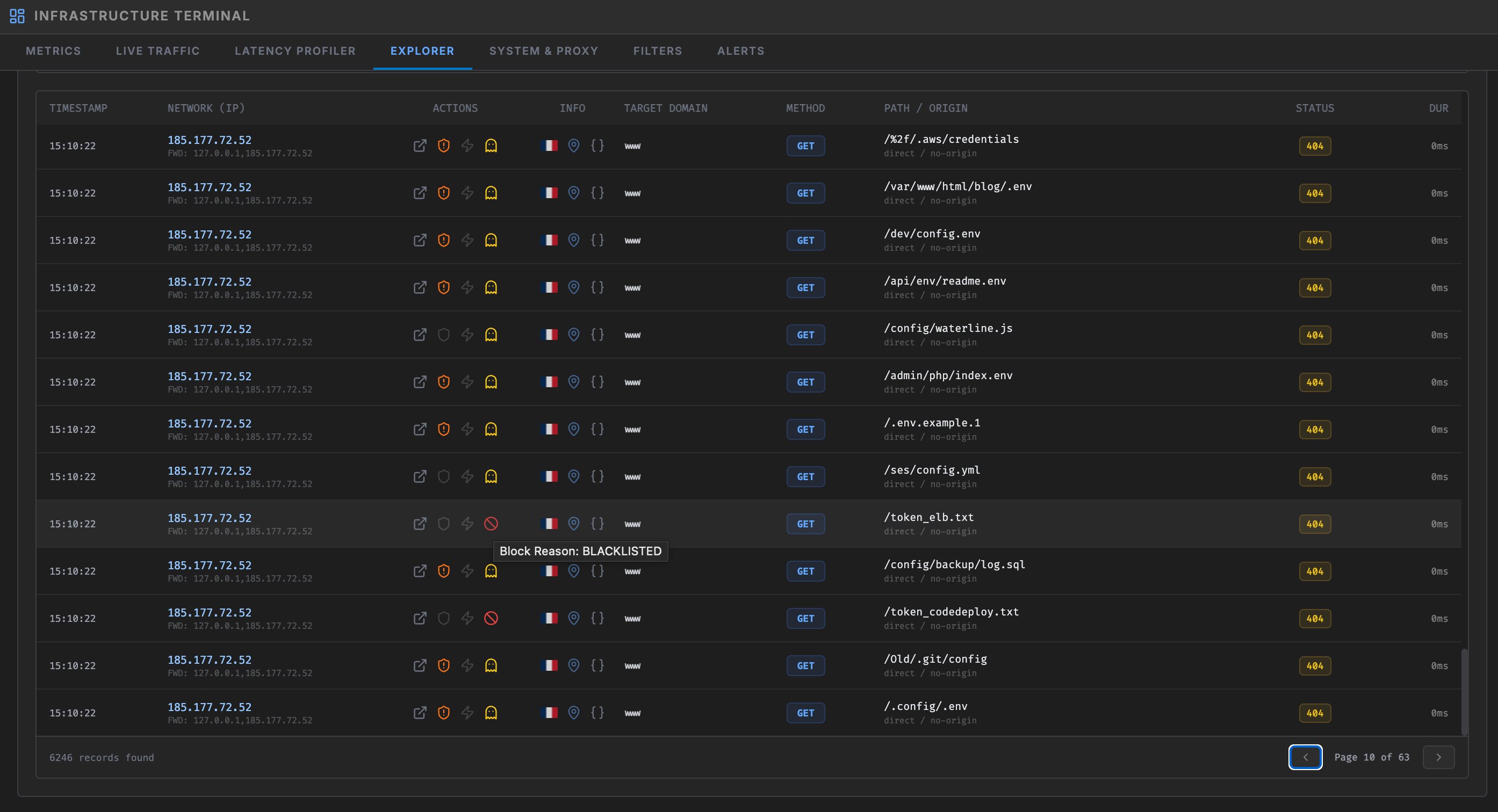
Task: Click '6246 records found' text
Action: click(x=102, y=757)
